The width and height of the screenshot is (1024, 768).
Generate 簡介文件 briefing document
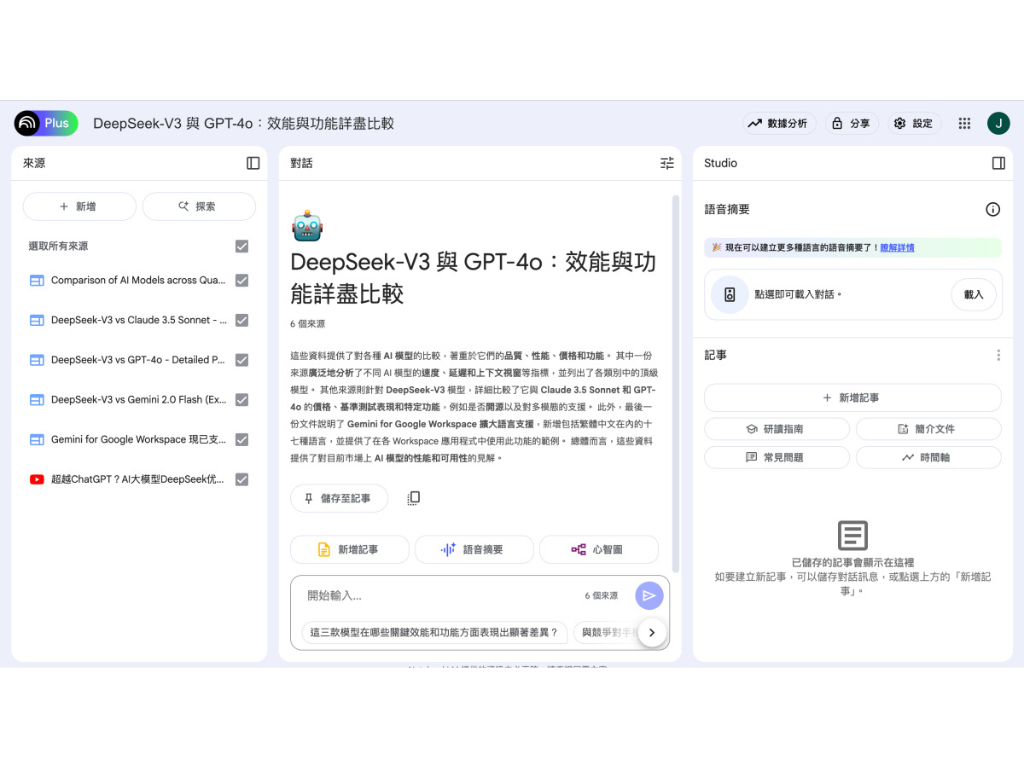[x=928, y=429]
